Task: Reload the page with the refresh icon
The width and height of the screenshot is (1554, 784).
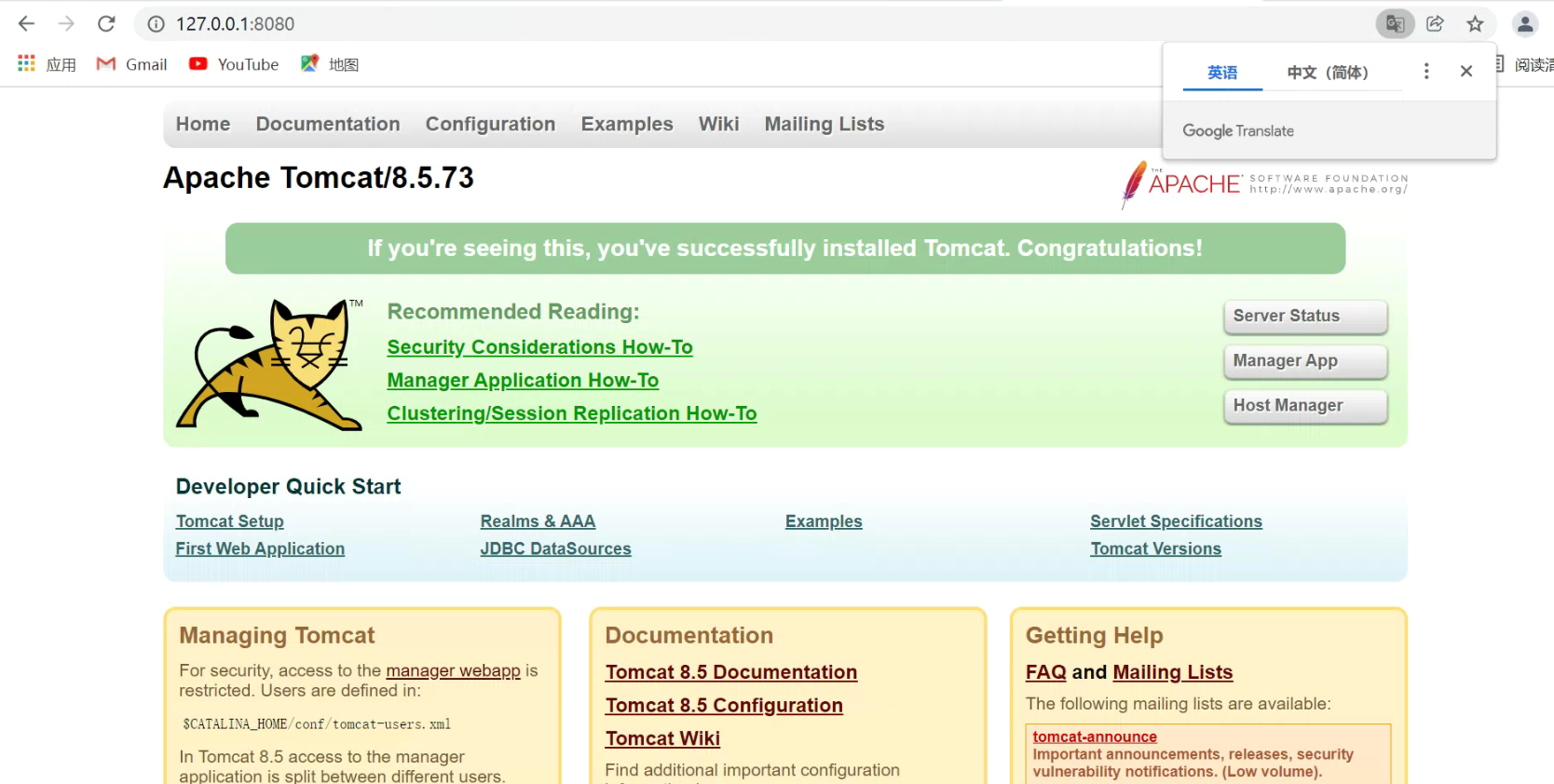Action: click(x=106, y=23)
